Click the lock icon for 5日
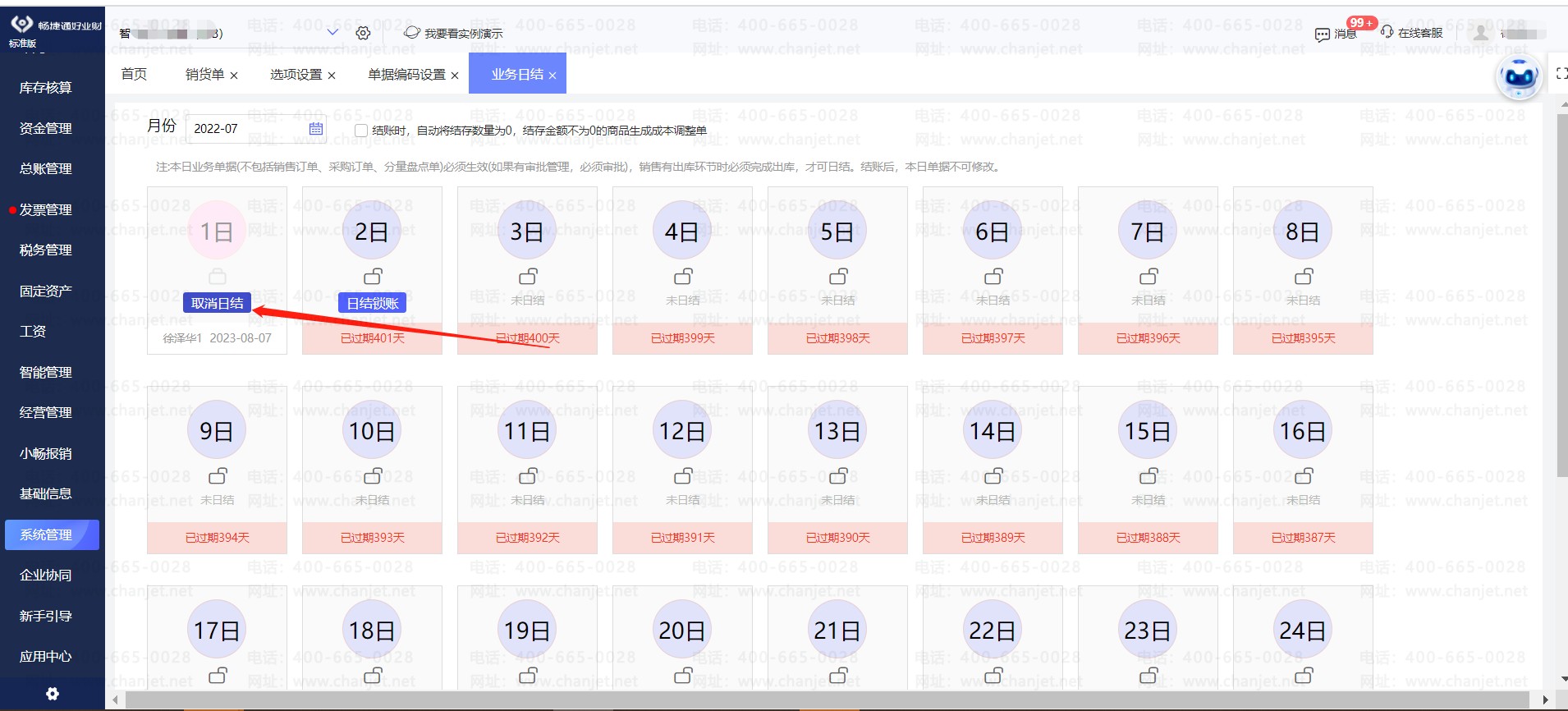Image resolution: width=1568 pixels, height=711 pixels. 838,277
